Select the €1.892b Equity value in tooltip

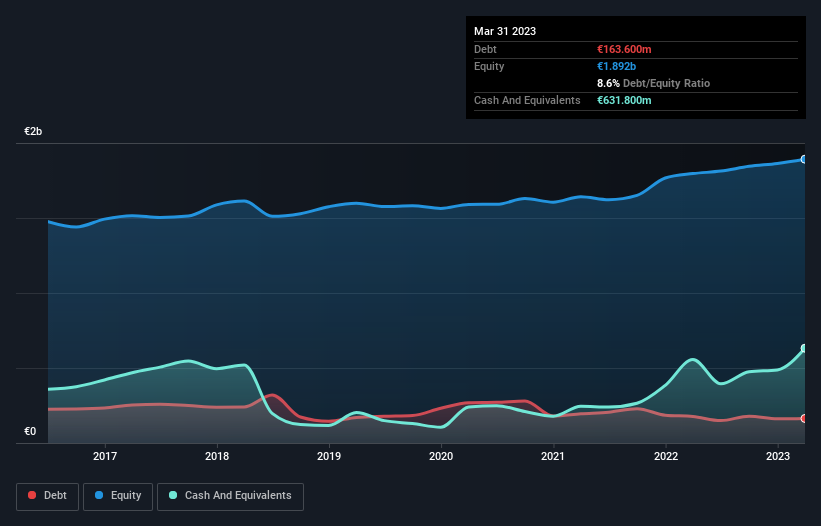point(616,66)
